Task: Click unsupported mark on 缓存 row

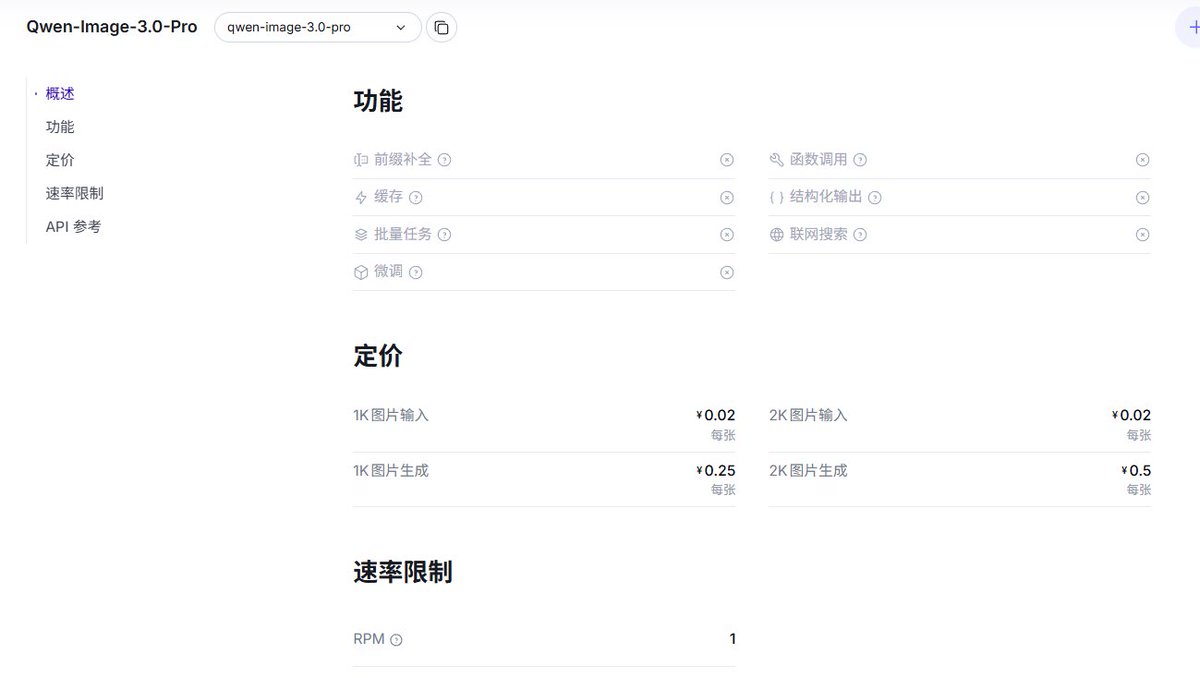Action: (727, 198)
